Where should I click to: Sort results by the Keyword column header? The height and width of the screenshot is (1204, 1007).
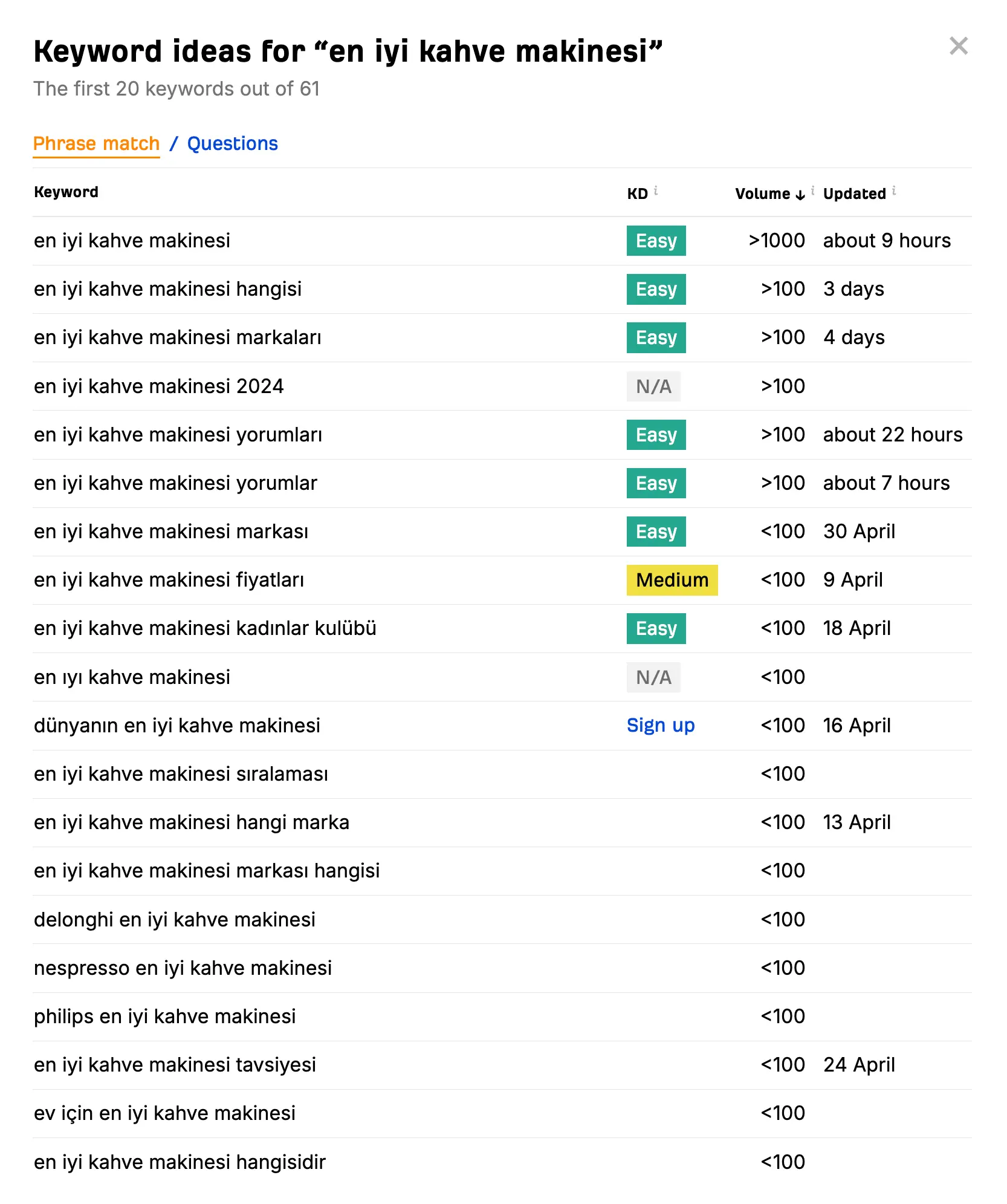[x=66, y=192]
